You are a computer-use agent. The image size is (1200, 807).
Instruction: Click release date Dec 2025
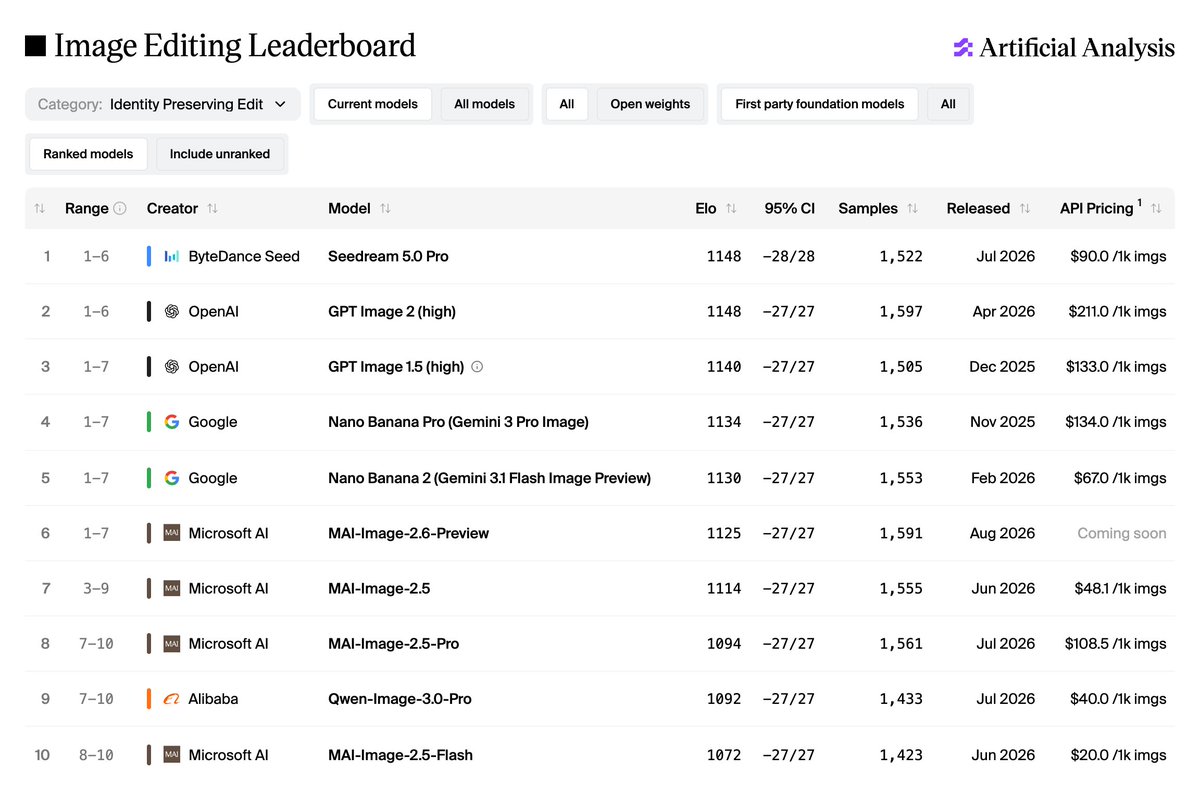tap(1002, 367)
